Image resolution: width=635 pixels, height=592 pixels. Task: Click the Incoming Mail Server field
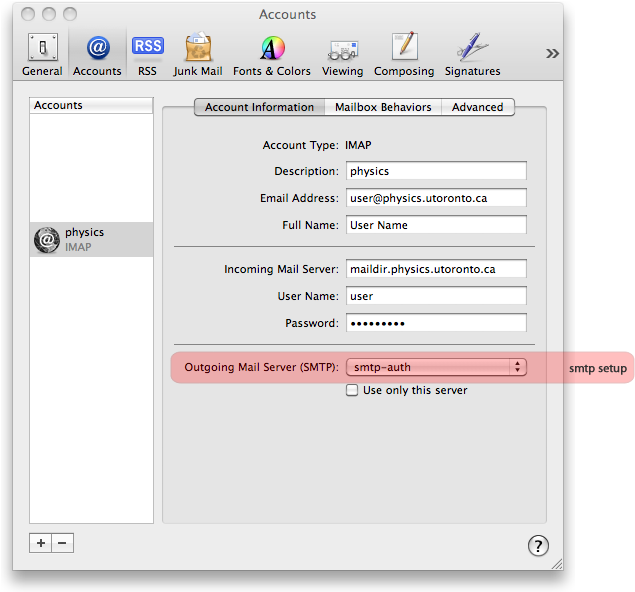pyautogui.click(x=436, y=269)
